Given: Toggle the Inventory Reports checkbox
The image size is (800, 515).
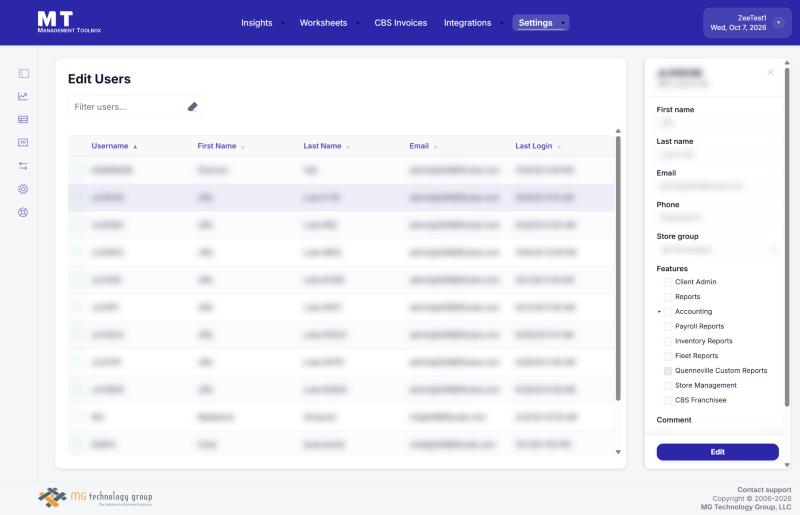Looking at the screenshot, I should [x=667, y=341].
